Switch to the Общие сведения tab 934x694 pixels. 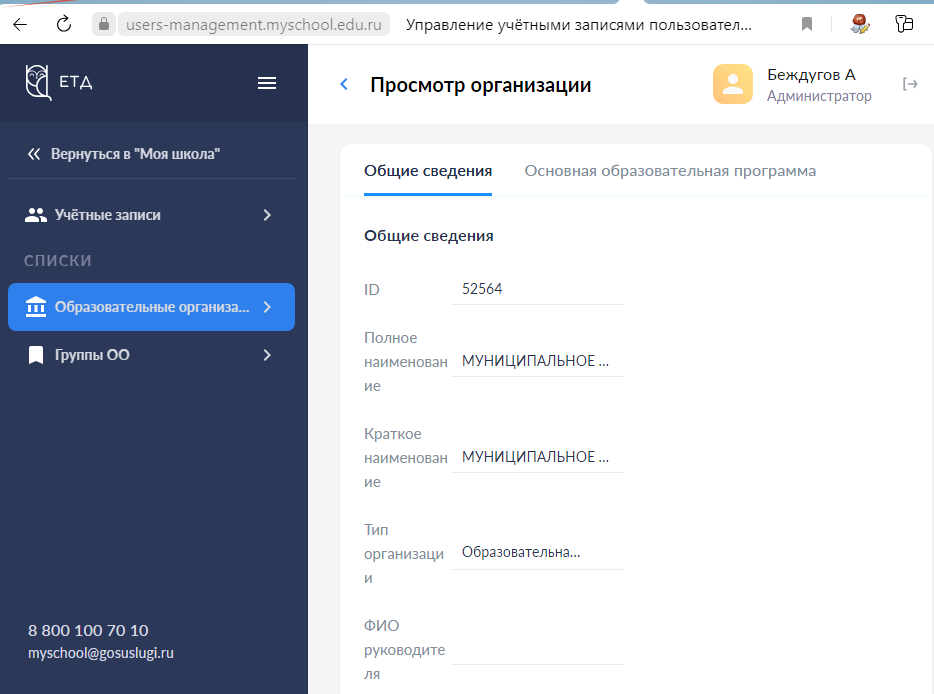428,171
